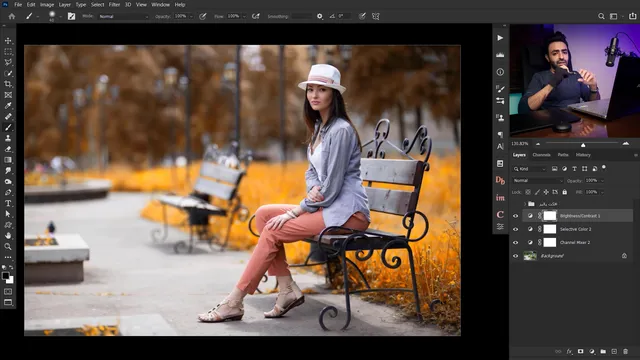The width and height of the screenshot is (640, 360).
Task: Open the Image menu
Action: pyautogui.click(x=47, y=4)
